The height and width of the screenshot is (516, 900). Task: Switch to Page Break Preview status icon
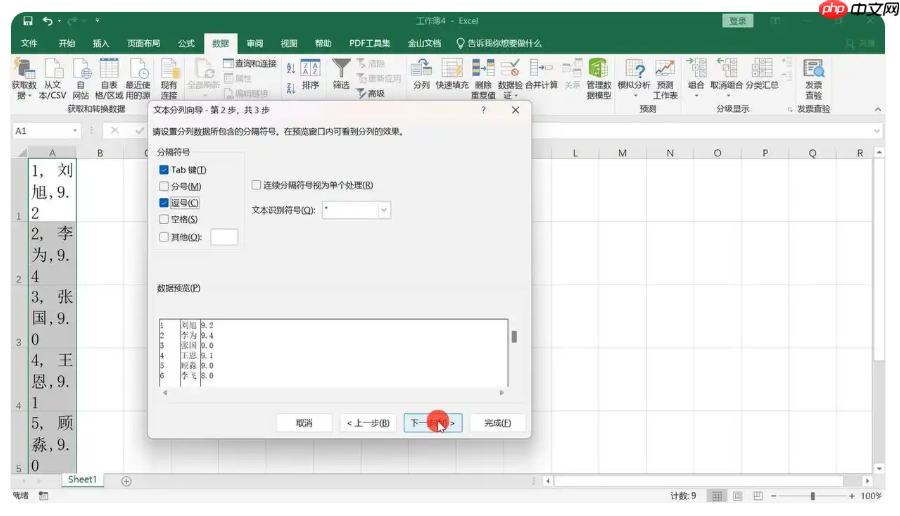[758, 495]
